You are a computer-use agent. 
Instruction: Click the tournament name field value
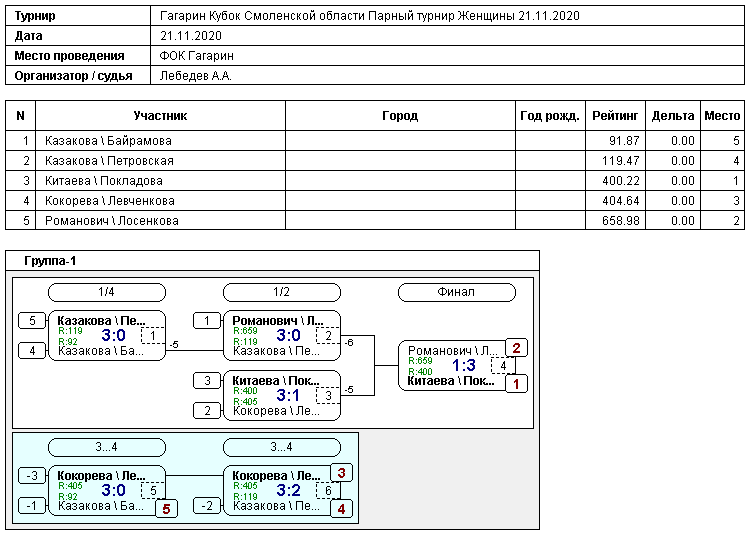370,17
